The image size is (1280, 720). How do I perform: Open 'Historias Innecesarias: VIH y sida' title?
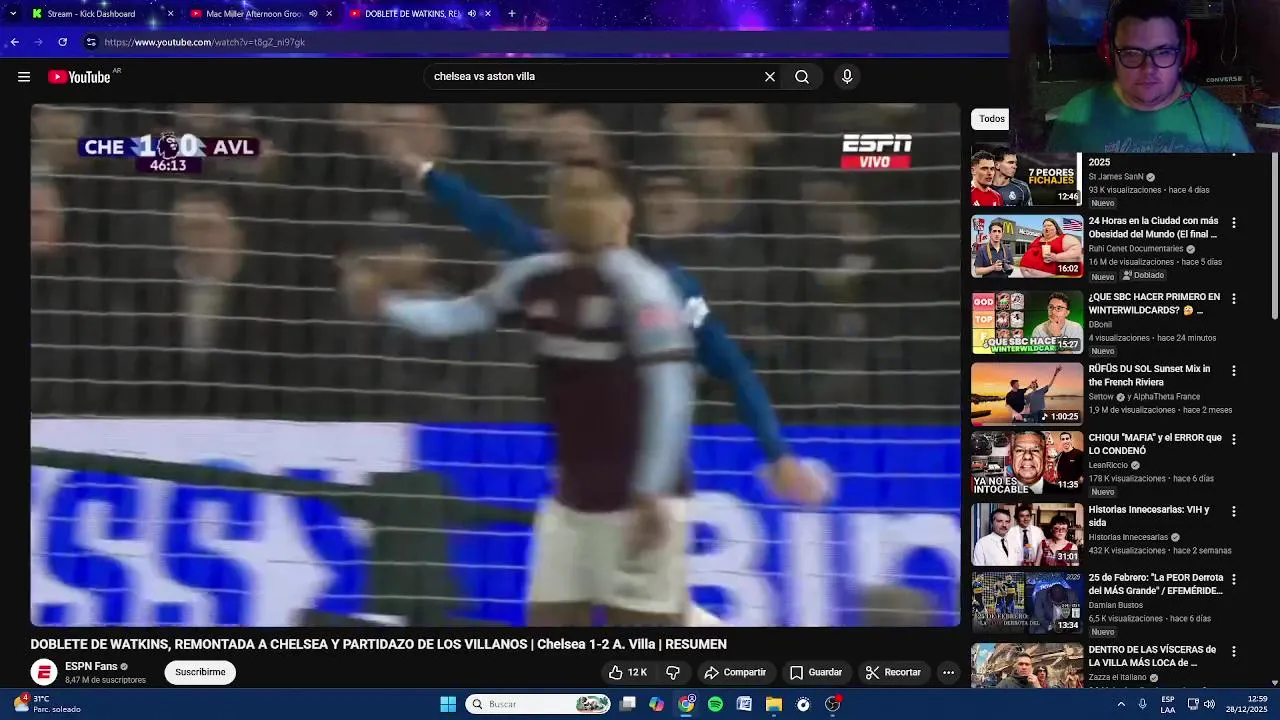coord(1149,516)
